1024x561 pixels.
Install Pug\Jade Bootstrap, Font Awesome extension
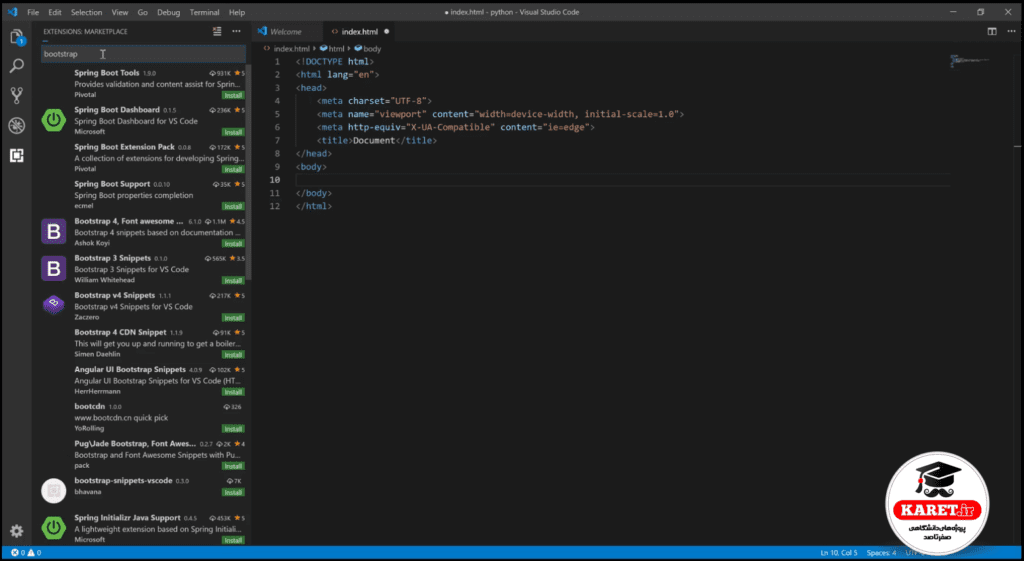233,466
